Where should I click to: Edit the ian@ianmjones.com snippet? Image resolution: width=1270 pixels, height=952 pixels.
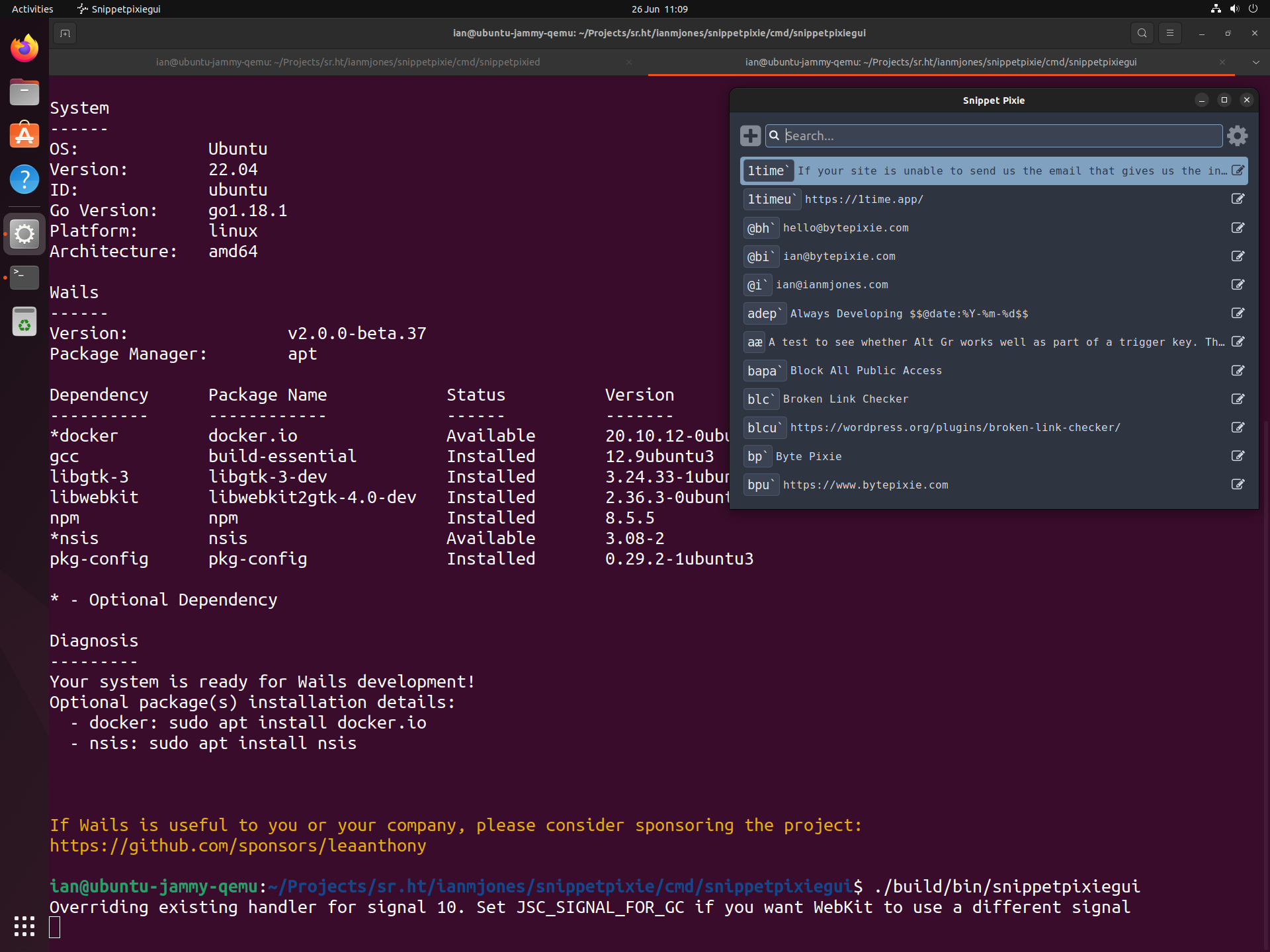(x=1238, y=284)
